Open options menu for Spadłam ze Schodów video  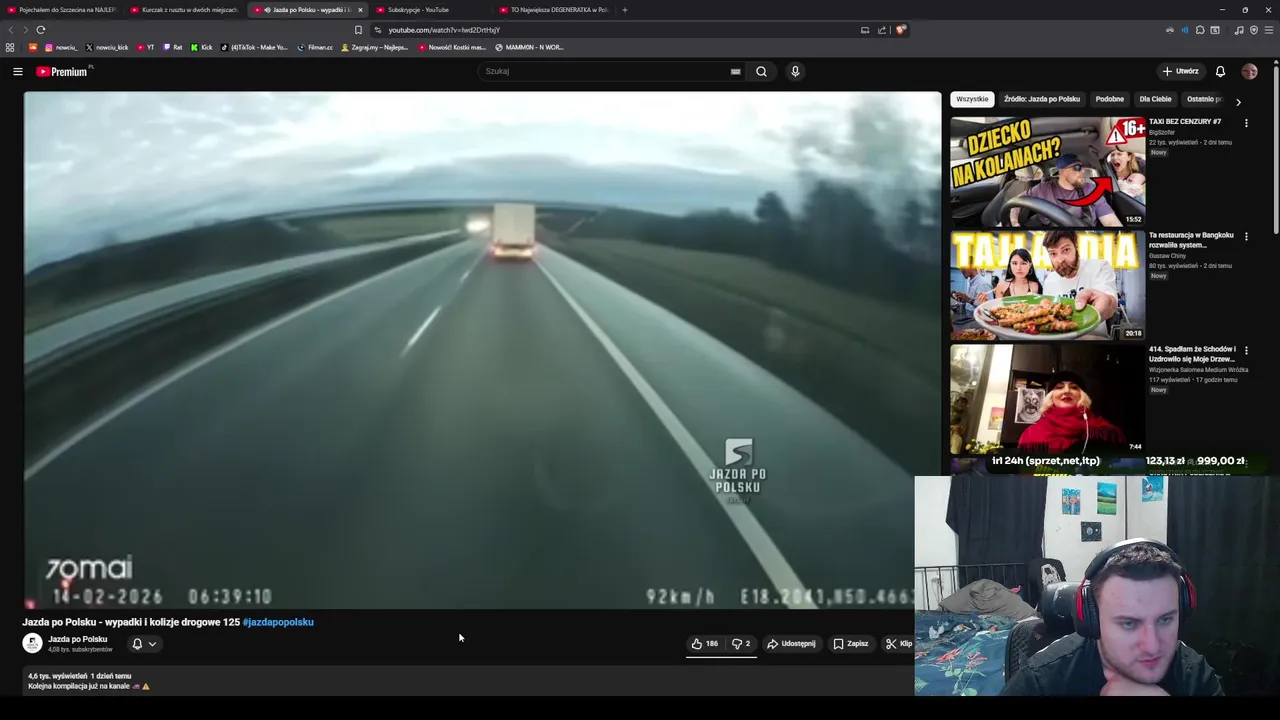click(x=1246, y=351)
